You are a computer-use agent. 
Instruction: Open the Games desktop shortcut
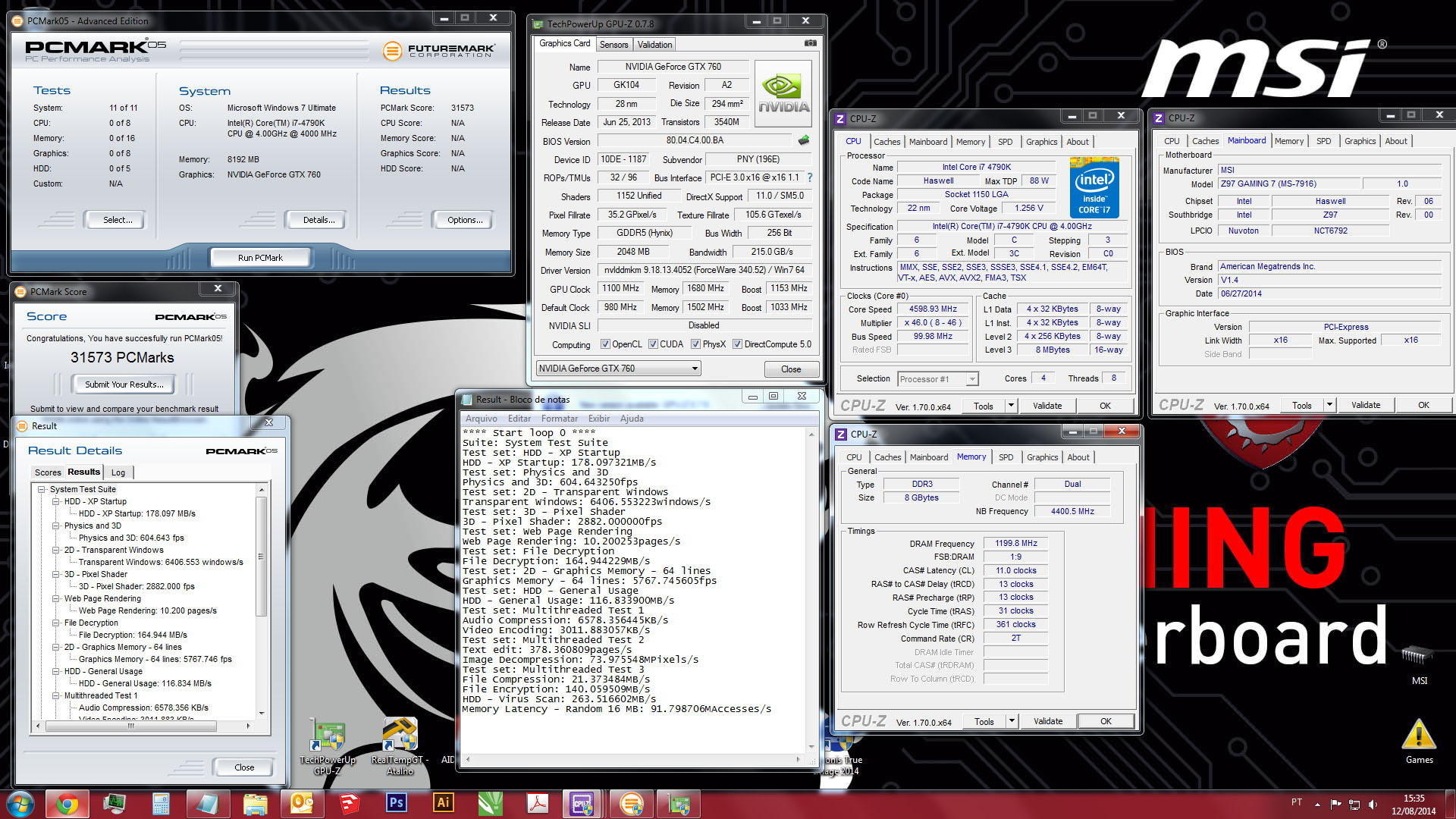point(1419,742)
